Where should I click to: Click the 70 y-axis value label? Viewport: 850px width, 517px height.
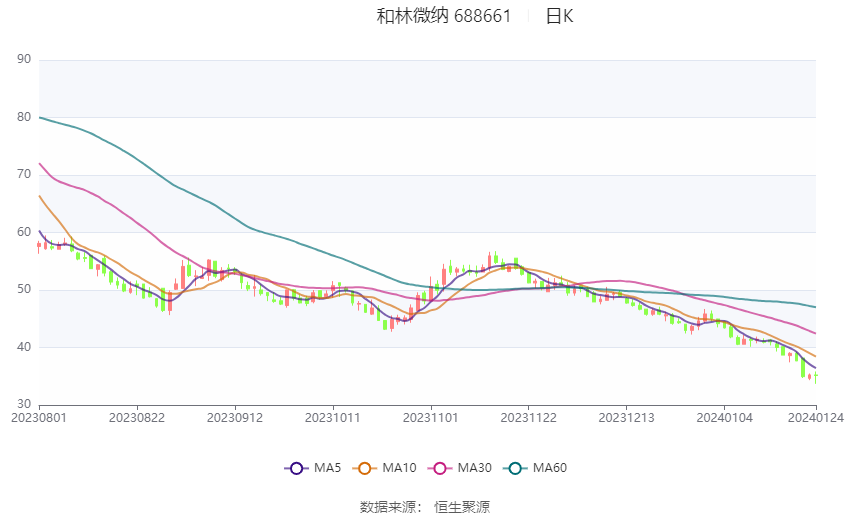pos(24,175)
